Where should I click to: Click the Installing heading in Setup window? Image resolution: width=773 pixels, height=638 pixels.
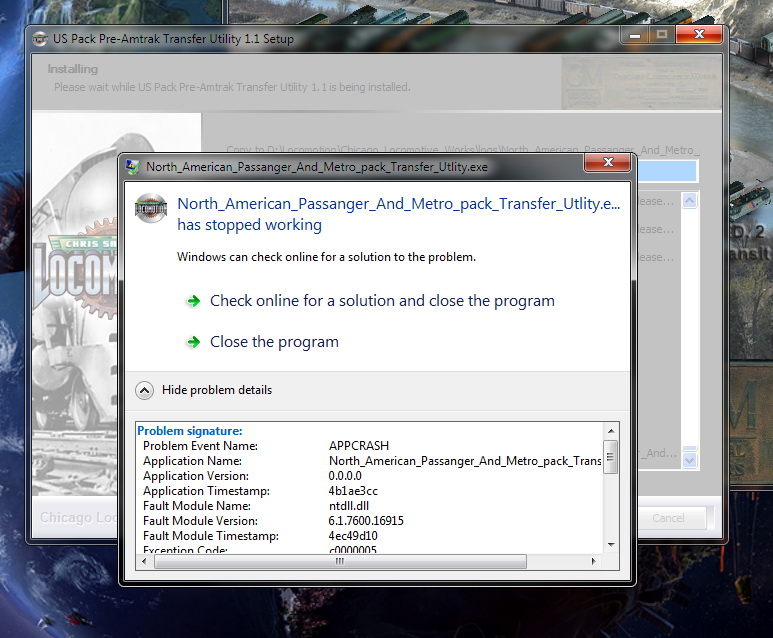coord(73,69)
